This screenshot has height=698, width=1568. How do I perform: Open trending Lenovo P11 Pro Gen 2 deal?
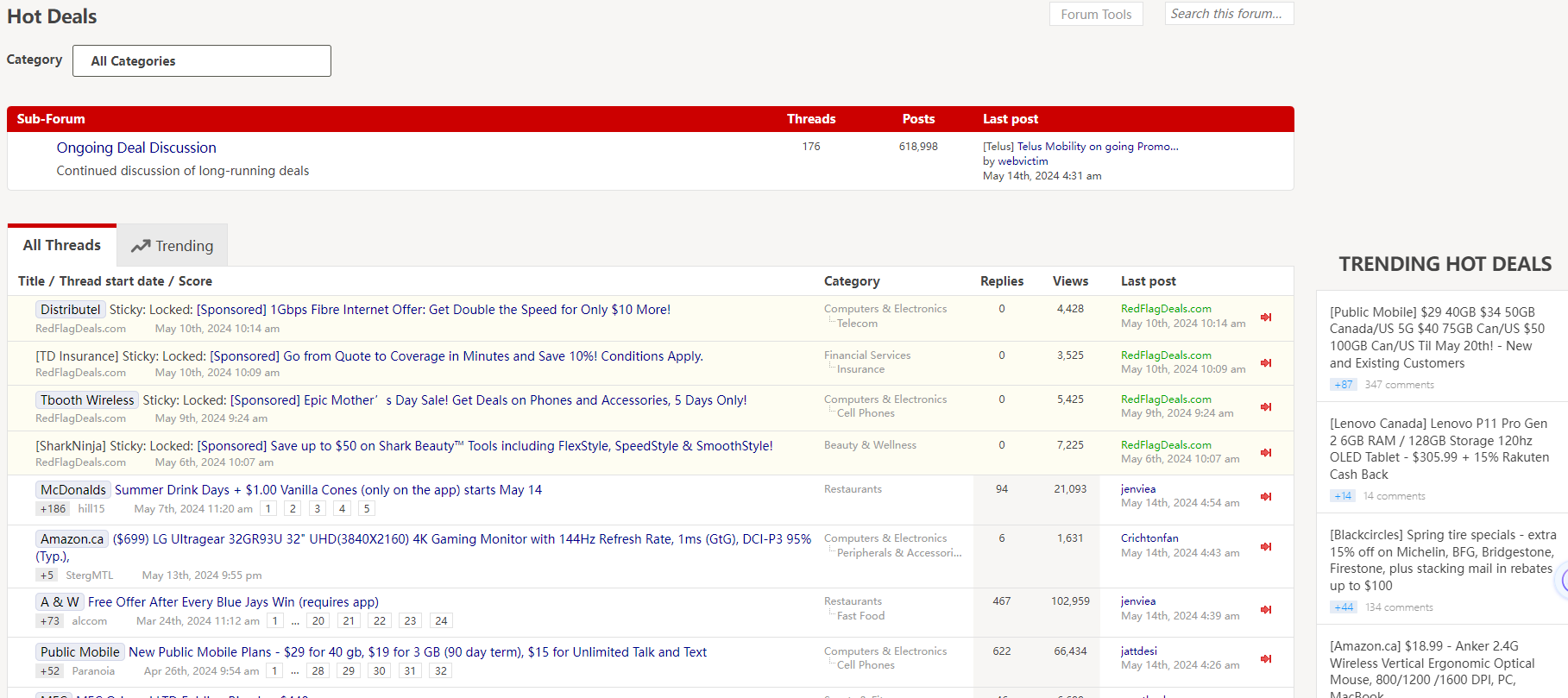[x=1439, y=449]
